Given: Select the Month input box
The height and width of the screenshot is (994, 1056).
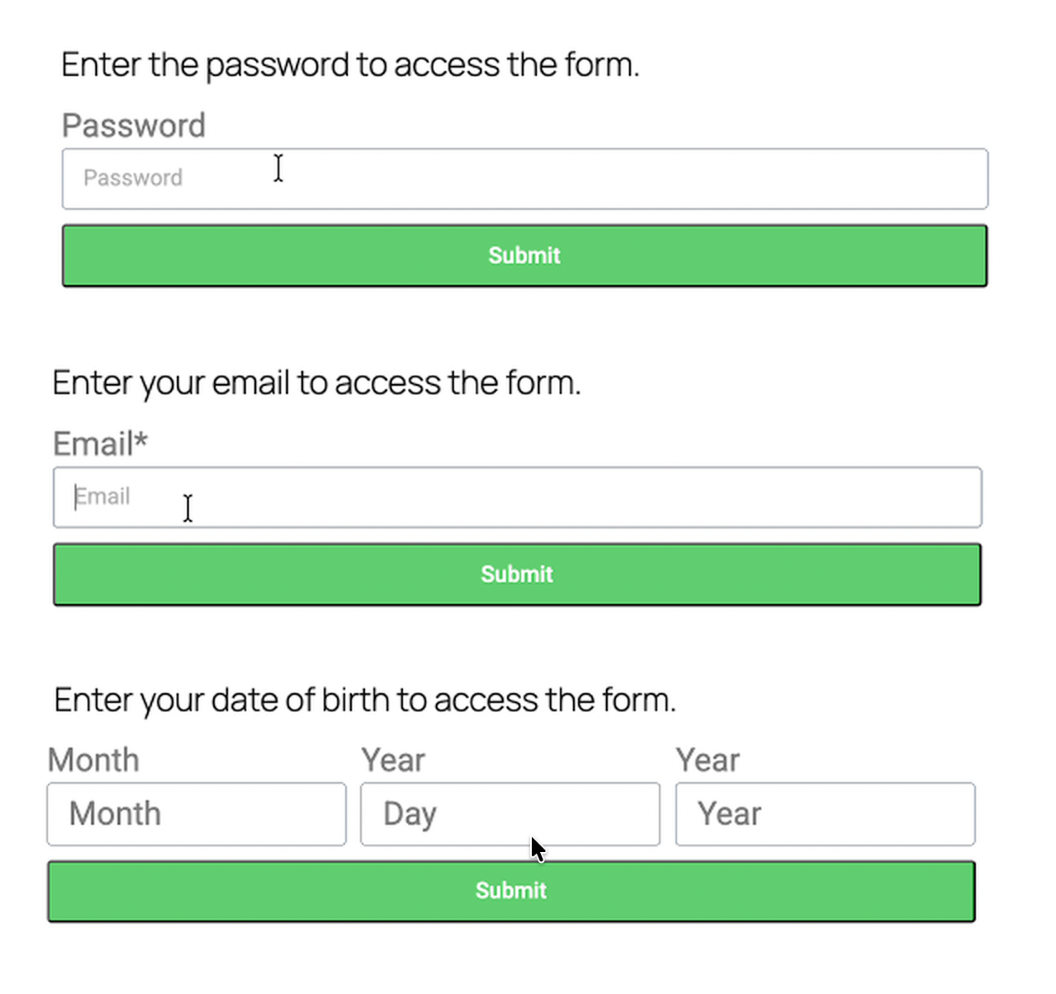Looking at the screenshot, I should click(196, 814).
